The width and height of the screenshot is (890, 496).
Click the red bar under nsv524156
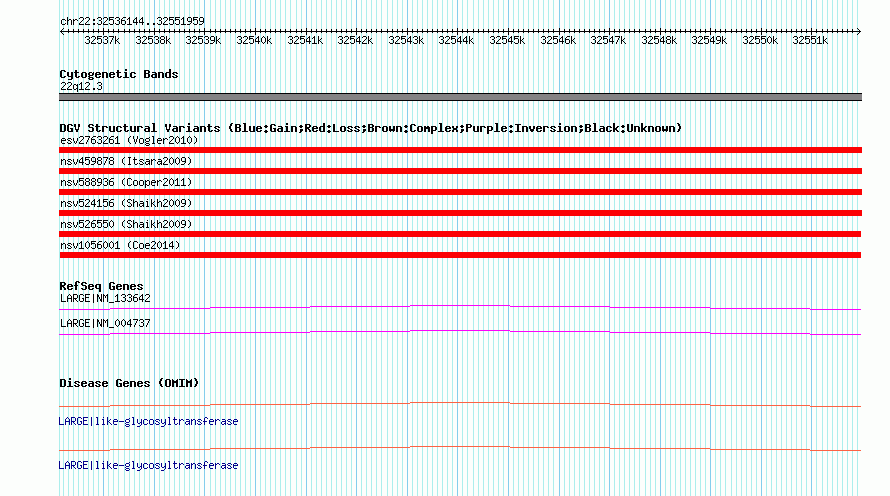460,213
